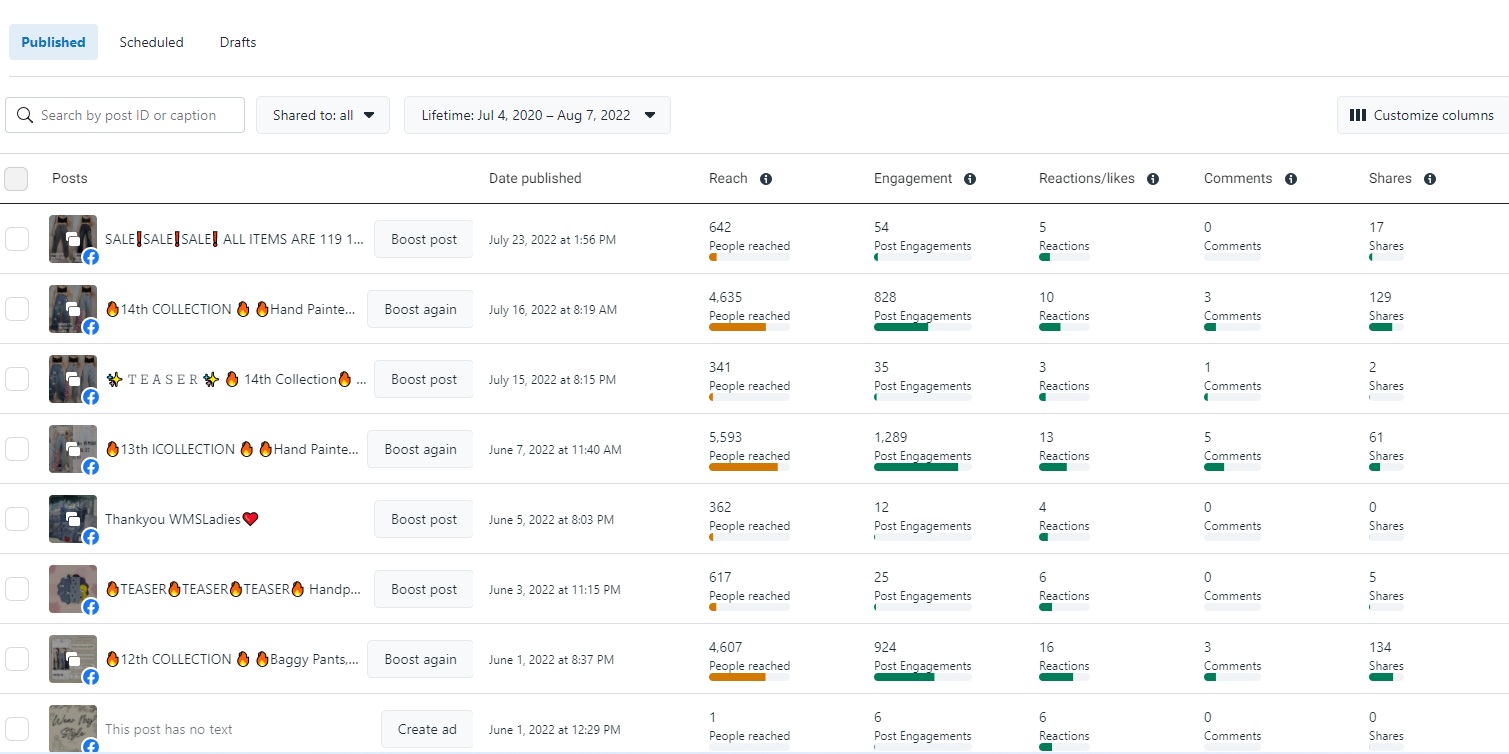Click the Comments column info icon

(x=1291, y=179)
